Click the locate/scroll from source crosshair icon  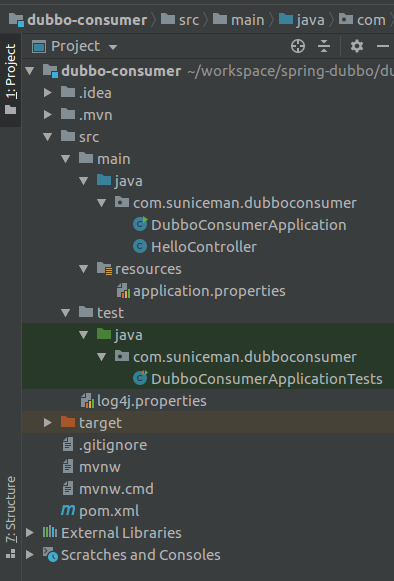[298, 46]
